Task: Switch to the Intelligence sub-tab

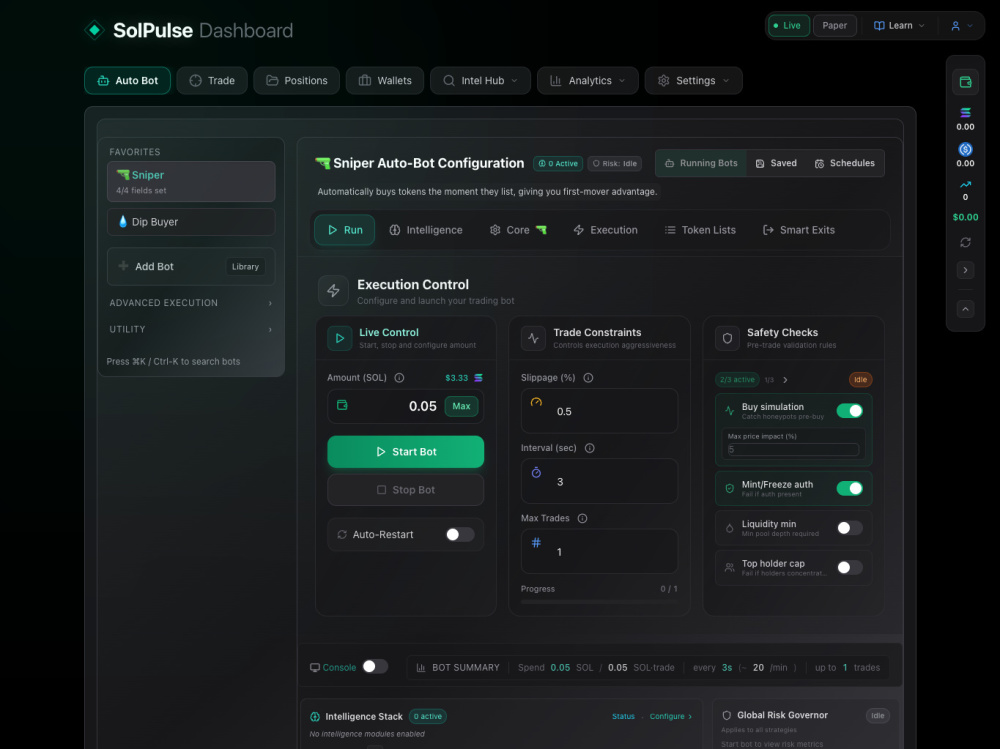Action: (426, 230)
